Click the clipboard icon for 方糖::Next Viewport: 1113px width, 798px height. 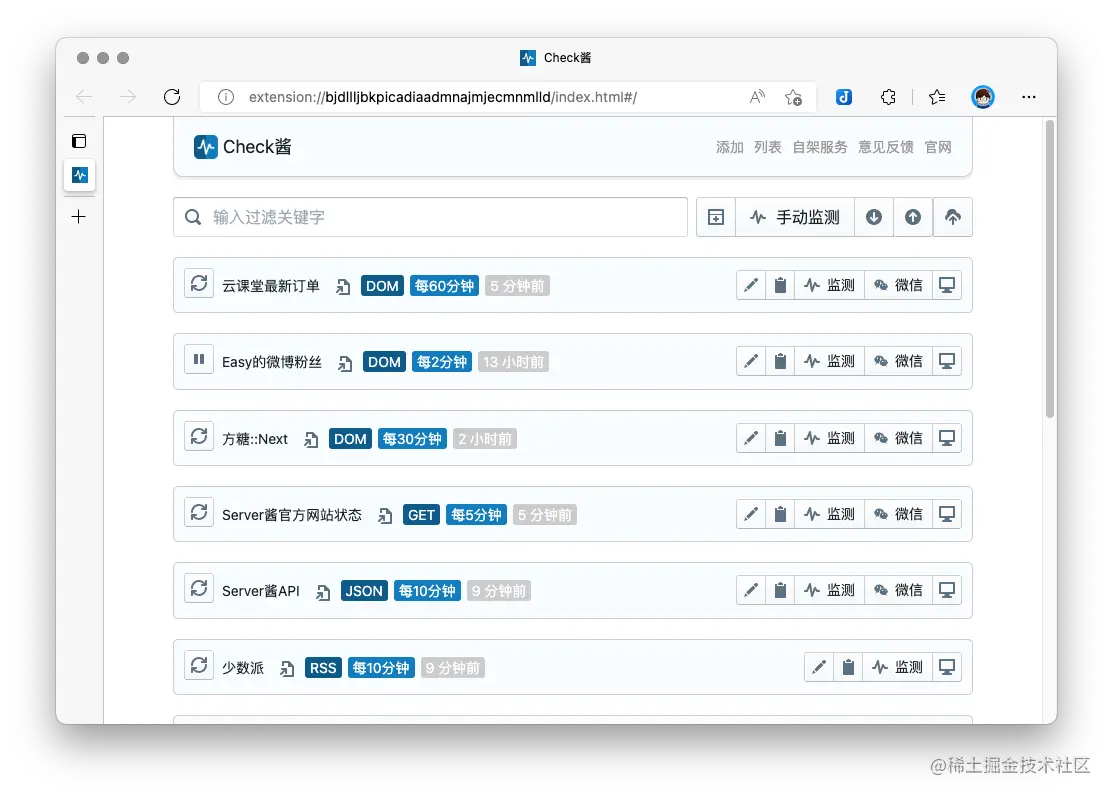point(780,438)
